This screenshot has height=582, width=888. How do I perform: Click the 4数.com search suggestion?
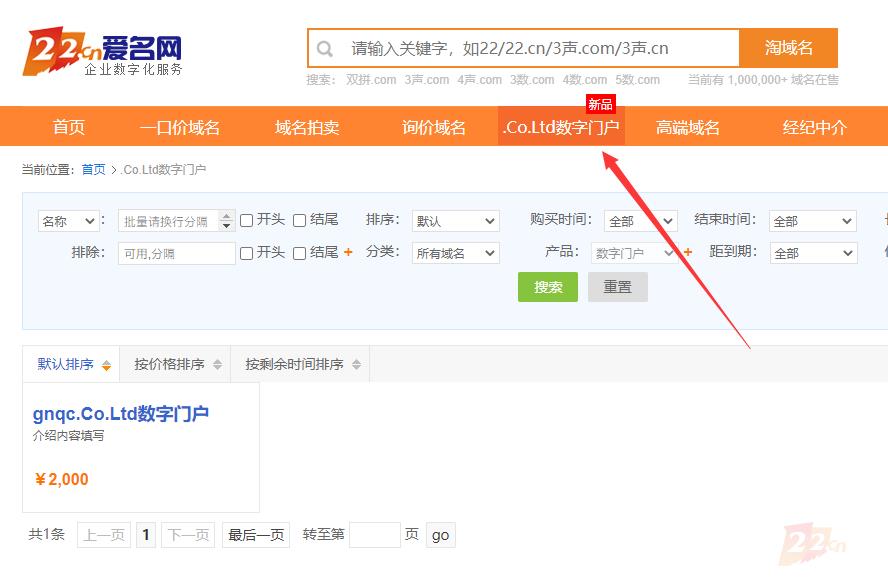pyautogui.click(x=584, y=80)
